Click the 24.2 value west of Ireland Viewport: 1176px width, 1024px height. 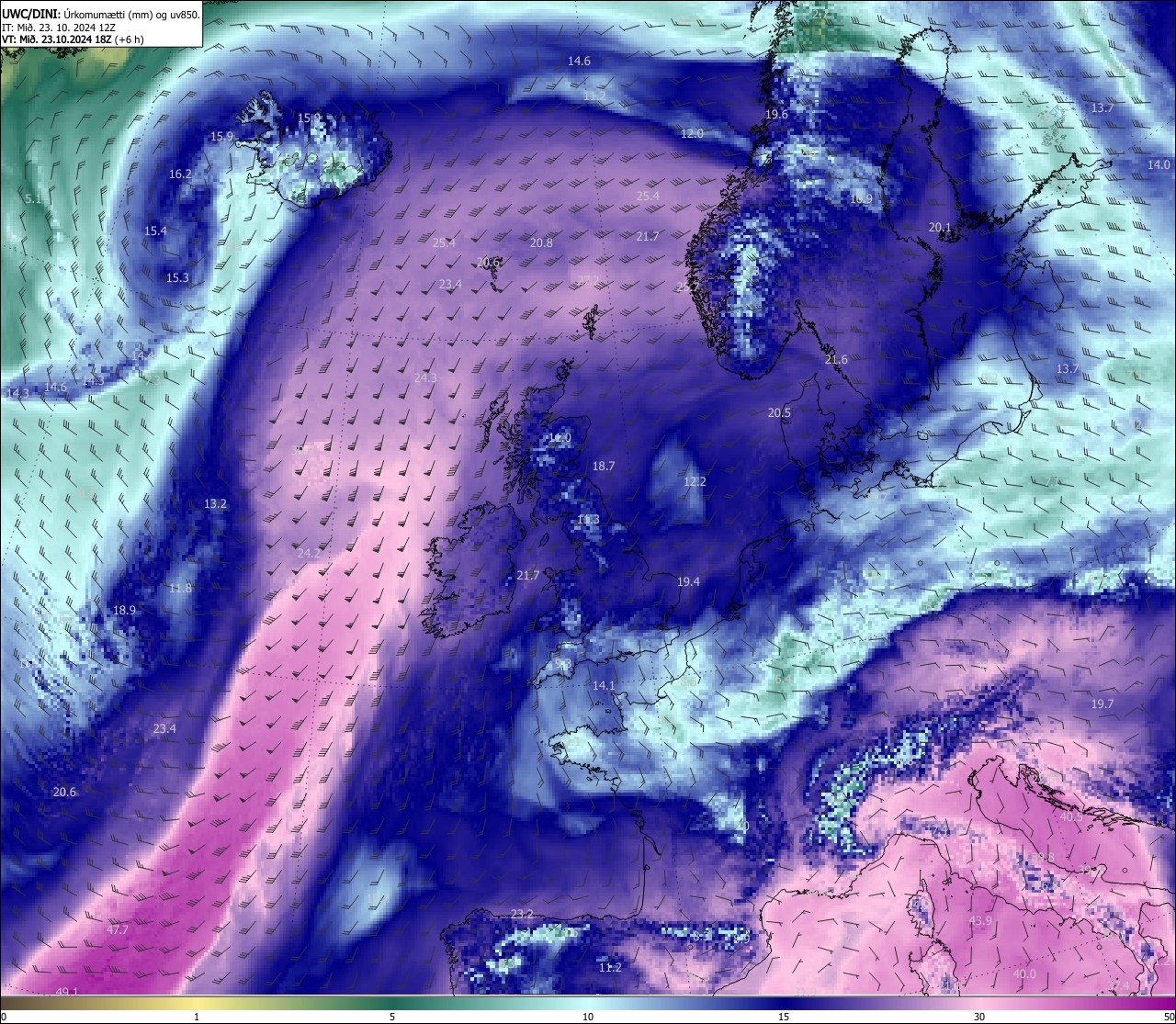[309, 553]
